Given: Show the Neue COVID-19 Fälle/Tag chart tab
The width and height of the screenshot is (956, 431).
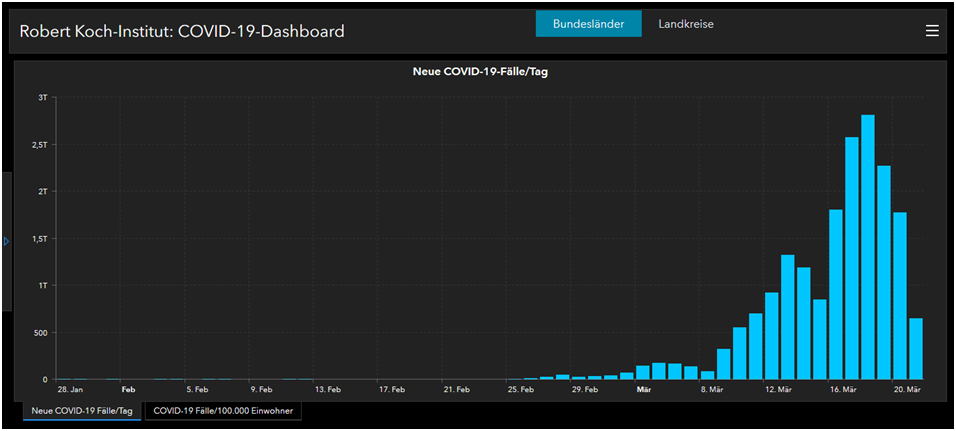Looking at the screenshot, I should (83, 411).
